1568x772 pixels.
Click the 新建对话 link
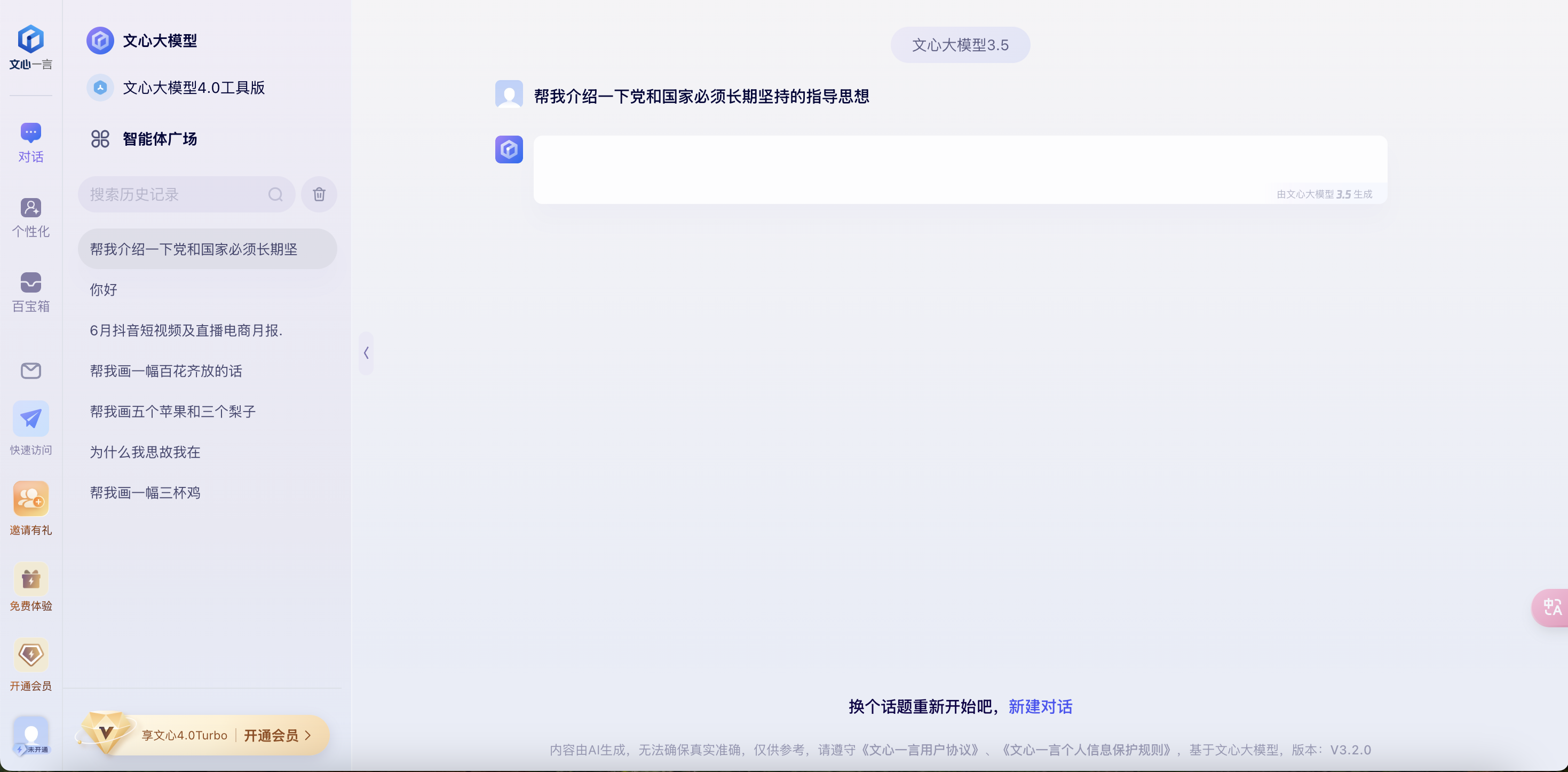tap(1040, 706)
